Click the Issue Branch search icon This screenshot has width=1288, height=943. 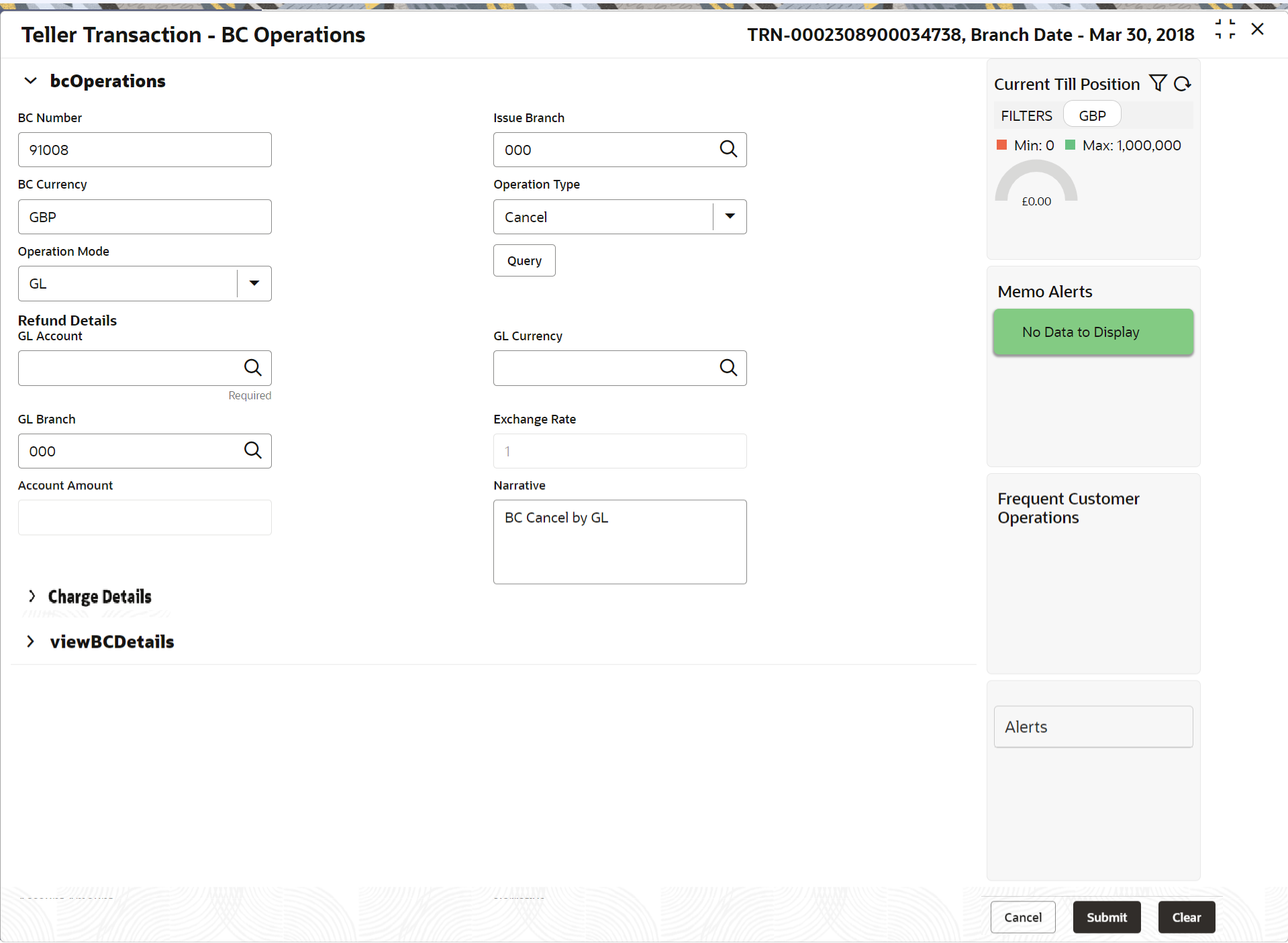click(x=728, y=149)
